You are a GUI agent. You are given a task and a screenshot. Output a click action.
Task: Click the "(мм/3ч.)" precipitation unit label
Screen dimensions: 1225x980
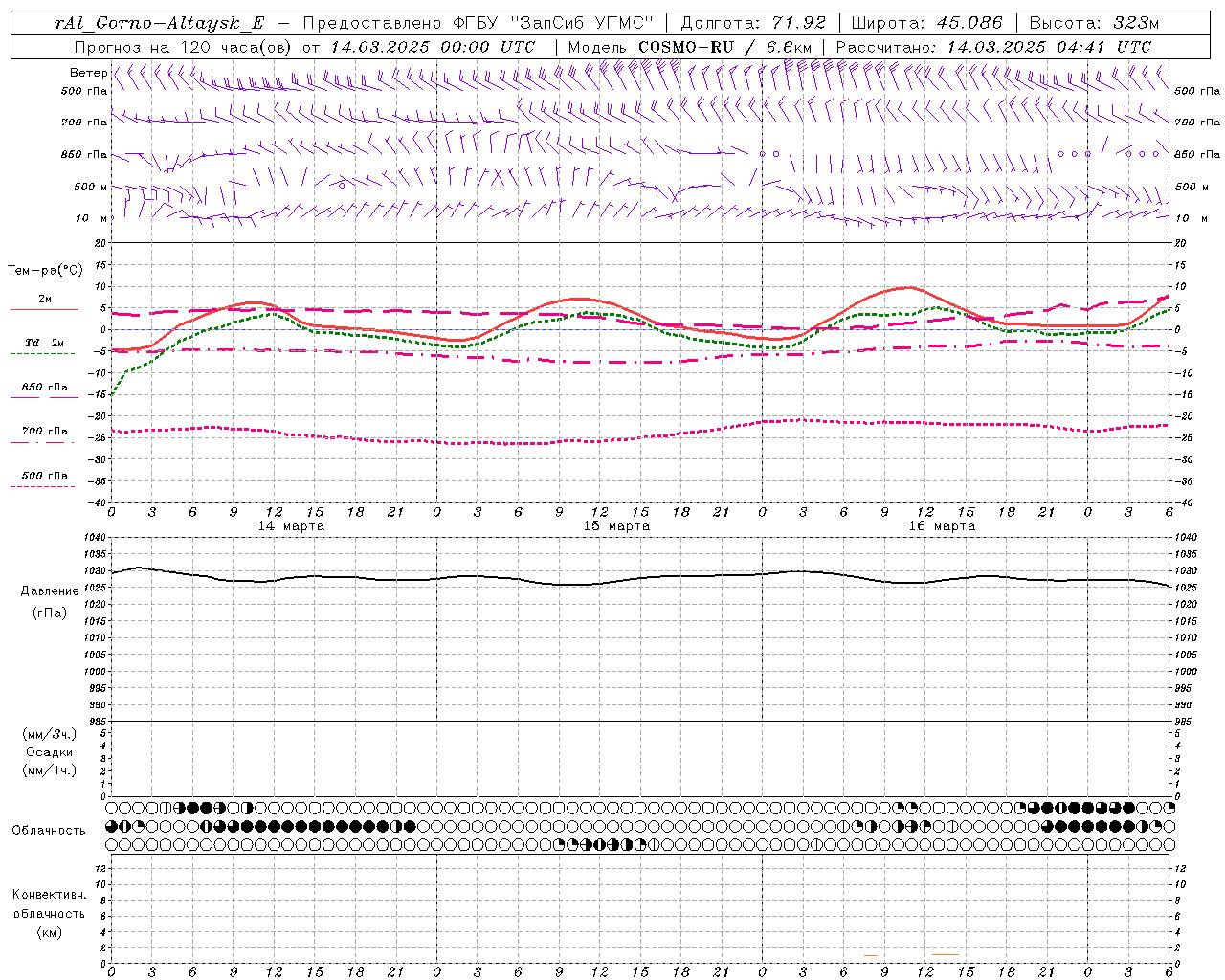[x=49, y=734]
